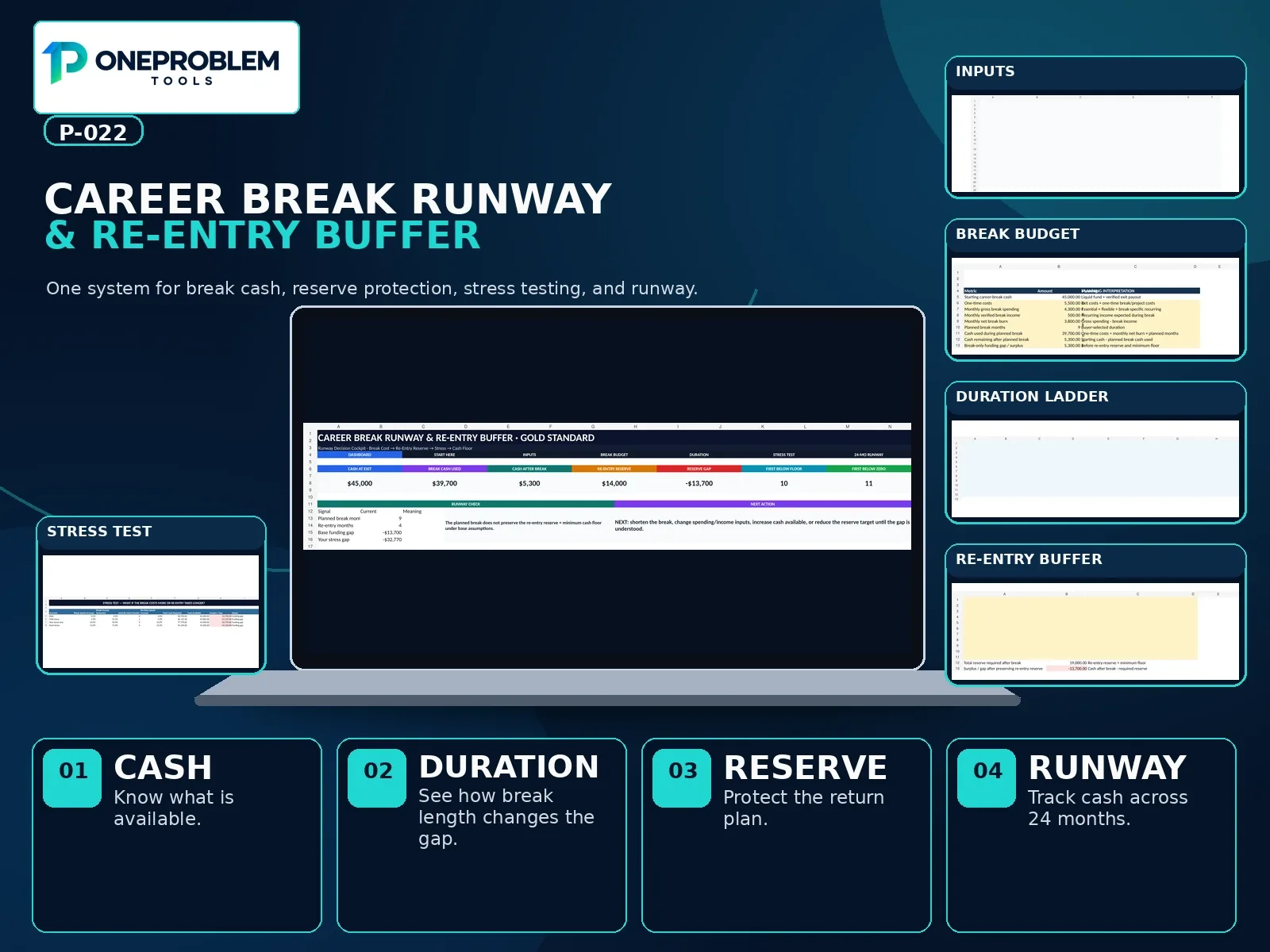
Task: Click the 03 badge on RESERVE card
Action: coord(683,778)
